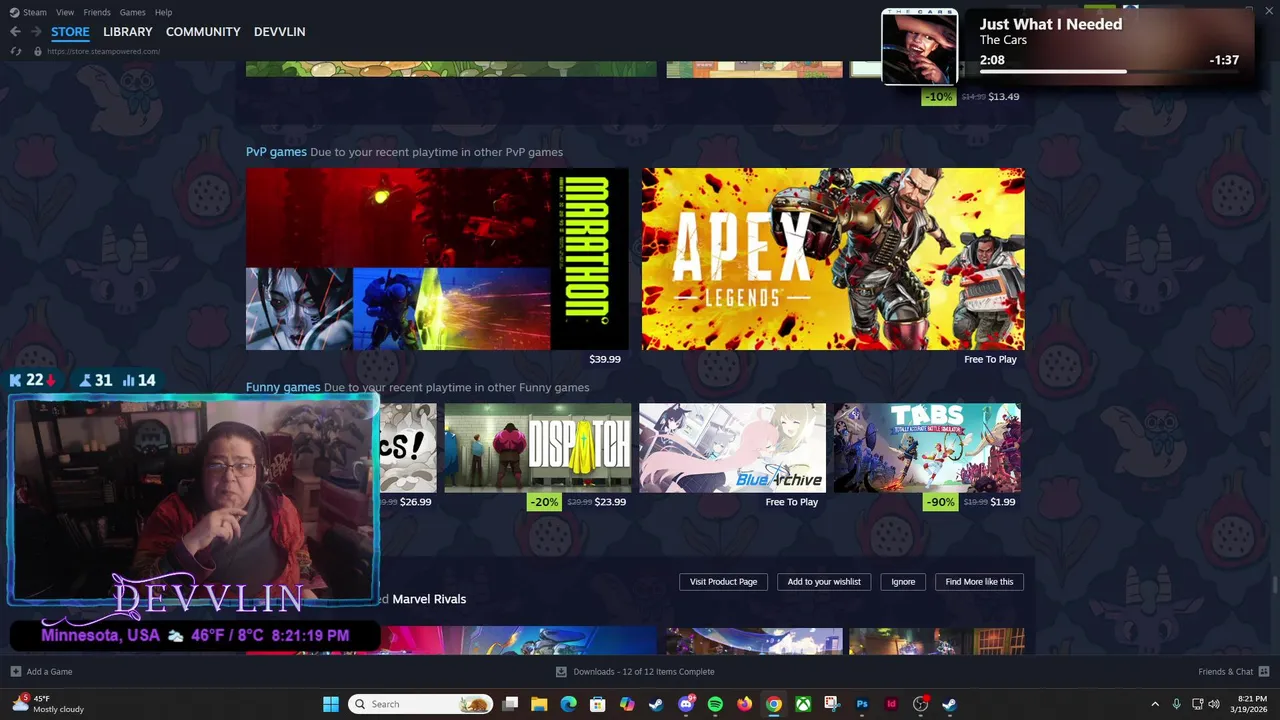Click the back navigation arrow in Steam
This screenshot has width=1280, height=720.
tap(15, 32)
